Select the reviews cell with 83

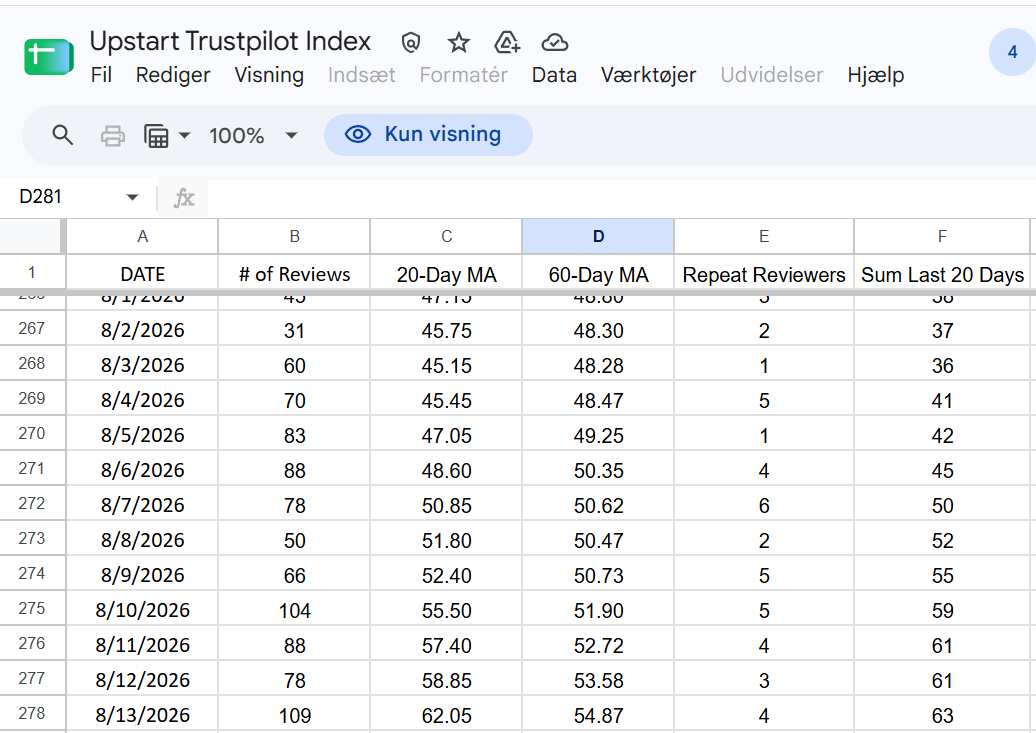(x=294, y=436)
